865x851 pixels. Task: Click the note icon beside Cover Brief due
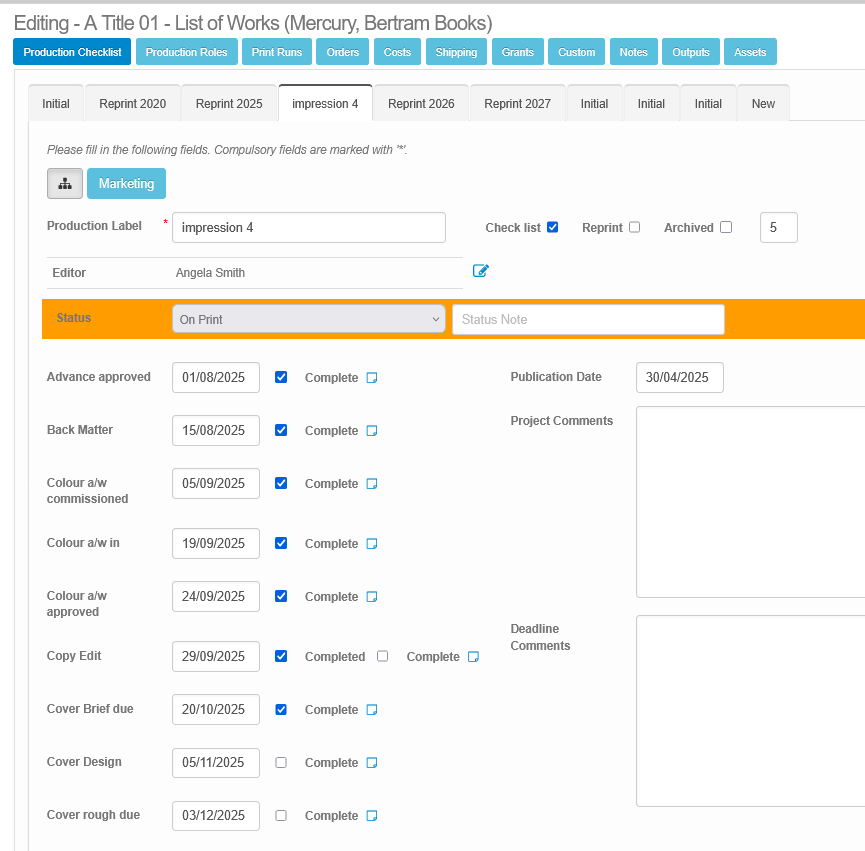click(x=371, y=709)
